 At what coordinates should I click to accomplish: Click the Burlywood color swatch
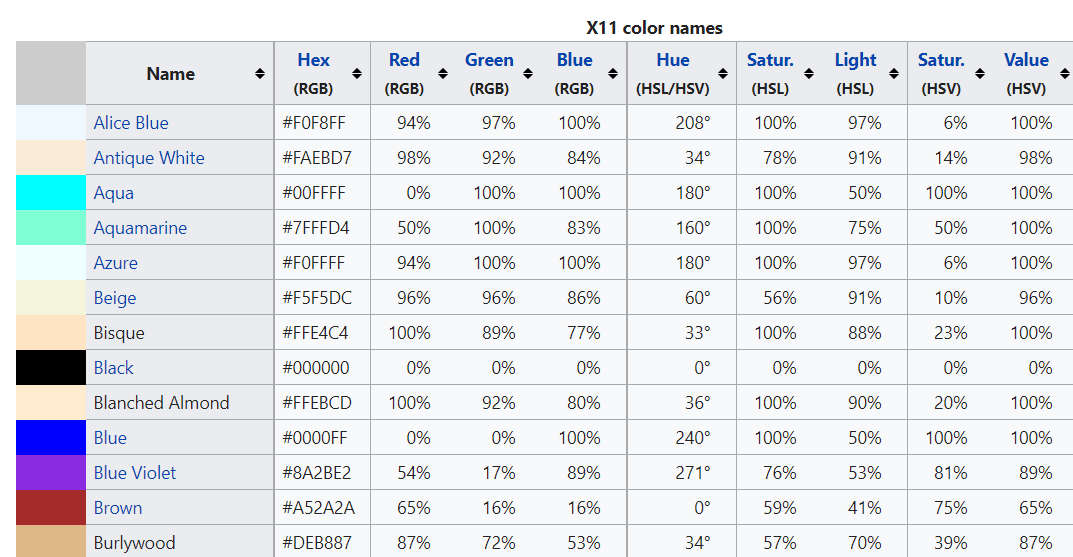pyautogui.click(x=51, y=541)
